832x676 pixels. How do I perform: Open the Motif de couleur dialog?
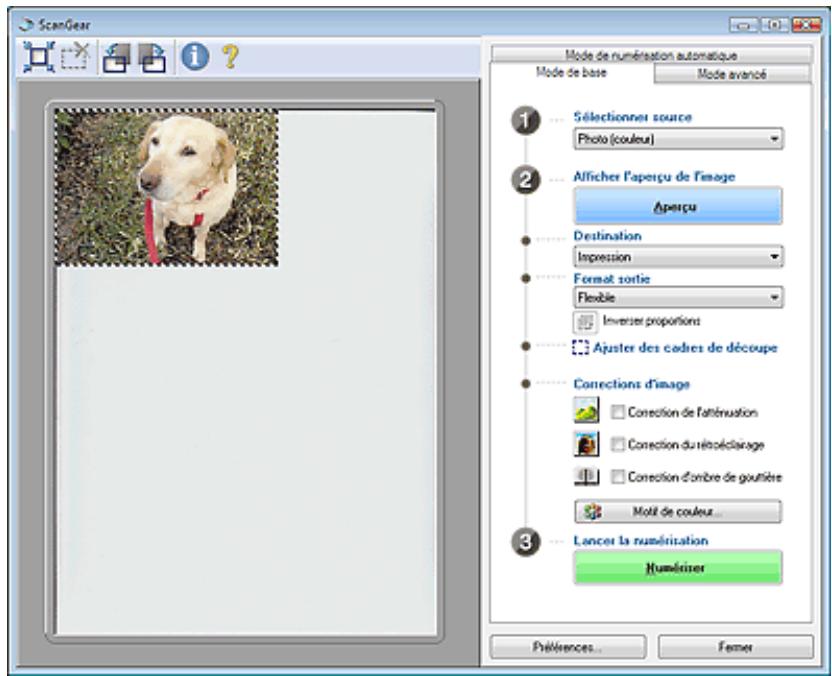click(678, 512)
